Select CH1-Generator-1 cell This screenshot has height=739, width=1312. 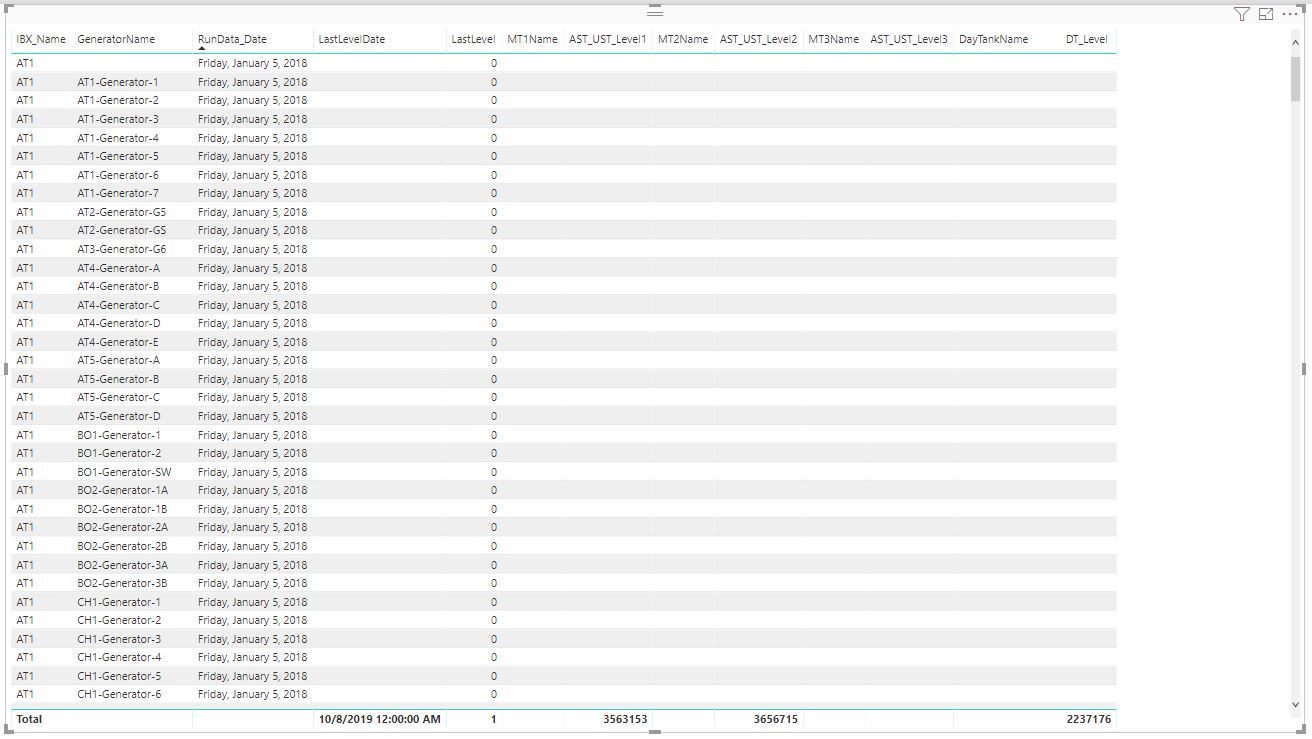point(119,602)
